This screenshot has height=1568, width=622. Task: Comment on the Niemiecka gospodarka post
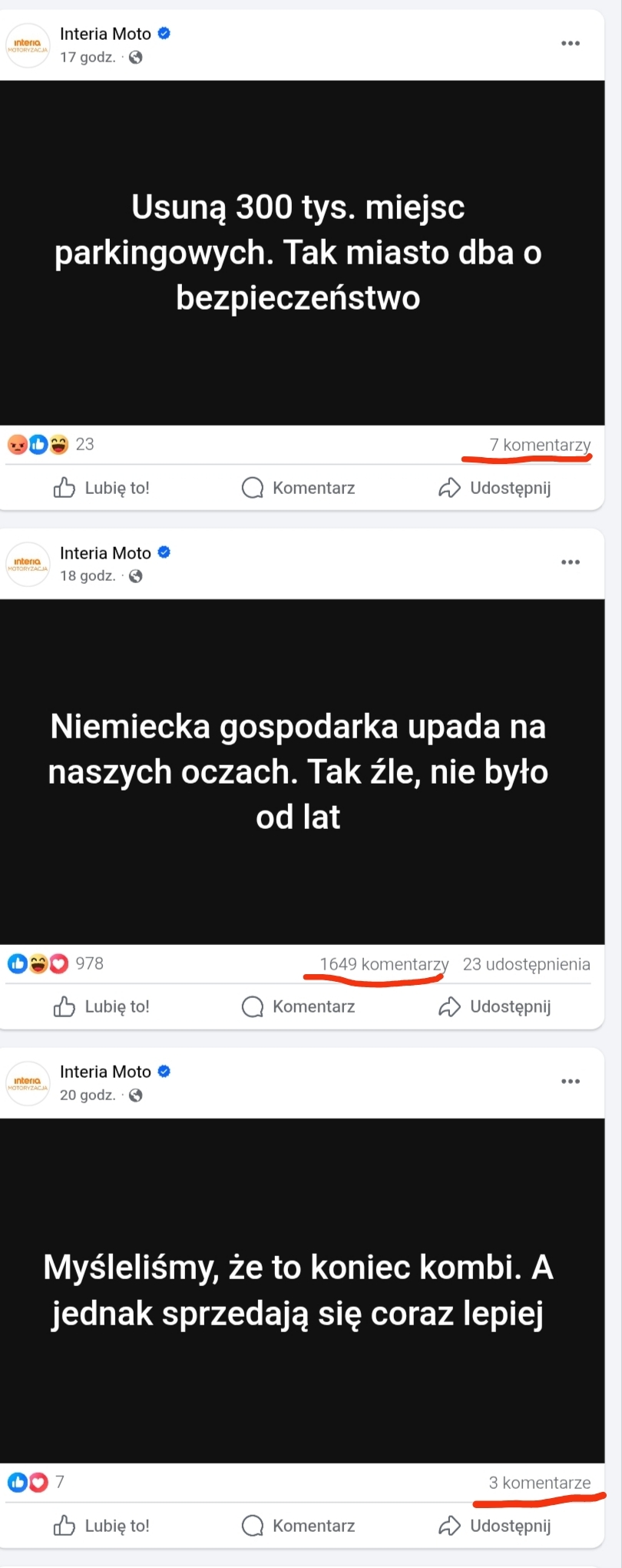point(299,1006)
